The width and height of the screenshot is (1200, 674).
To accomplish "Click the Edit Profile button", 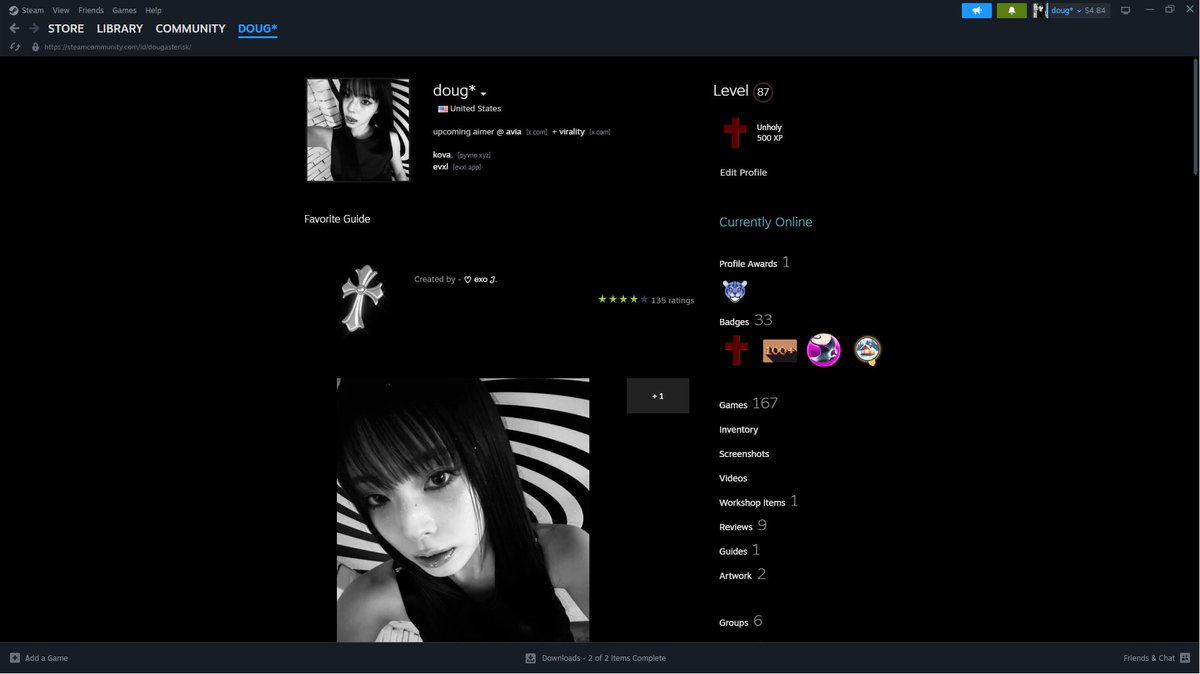I will coord(743,173).
